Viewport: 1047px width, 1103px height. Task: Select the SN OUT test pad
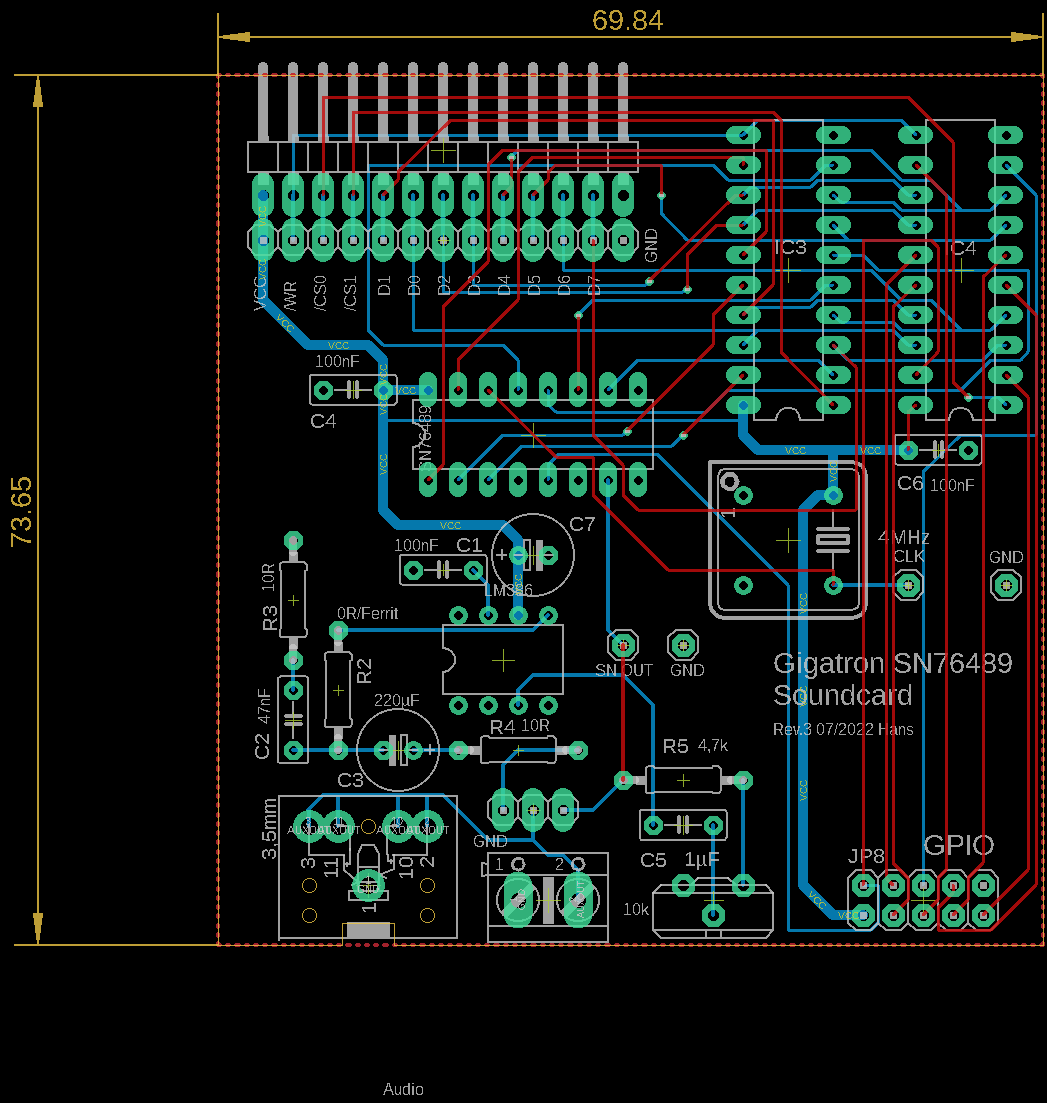click(x=623, y=643)
